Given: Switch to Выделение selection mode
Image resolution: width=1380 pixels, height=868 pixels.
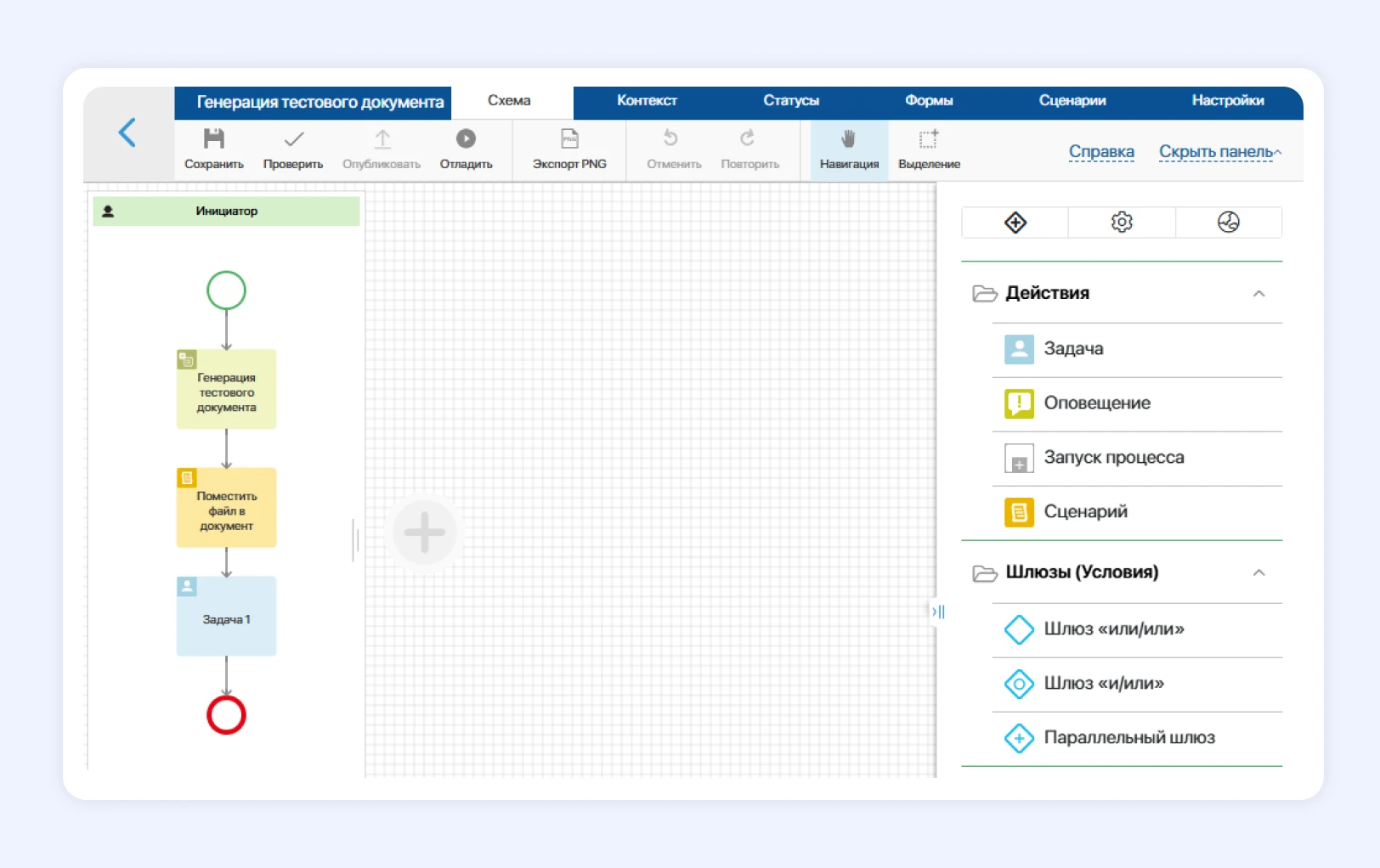Looking at the screenshot, I should pos(929,149).
